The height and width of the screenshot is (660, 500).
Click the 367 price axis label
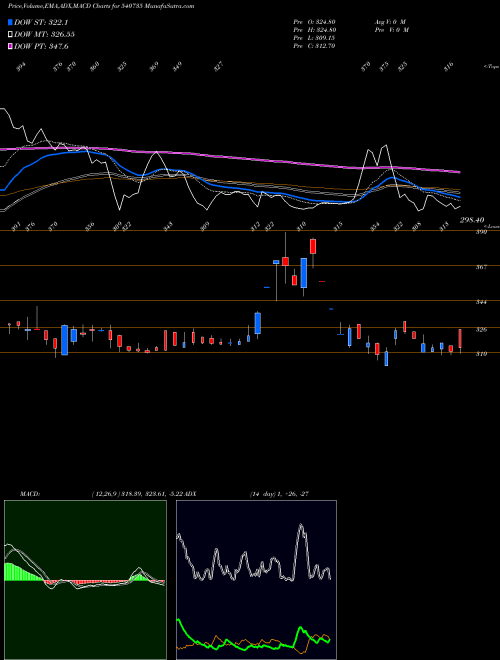(481, 267)
